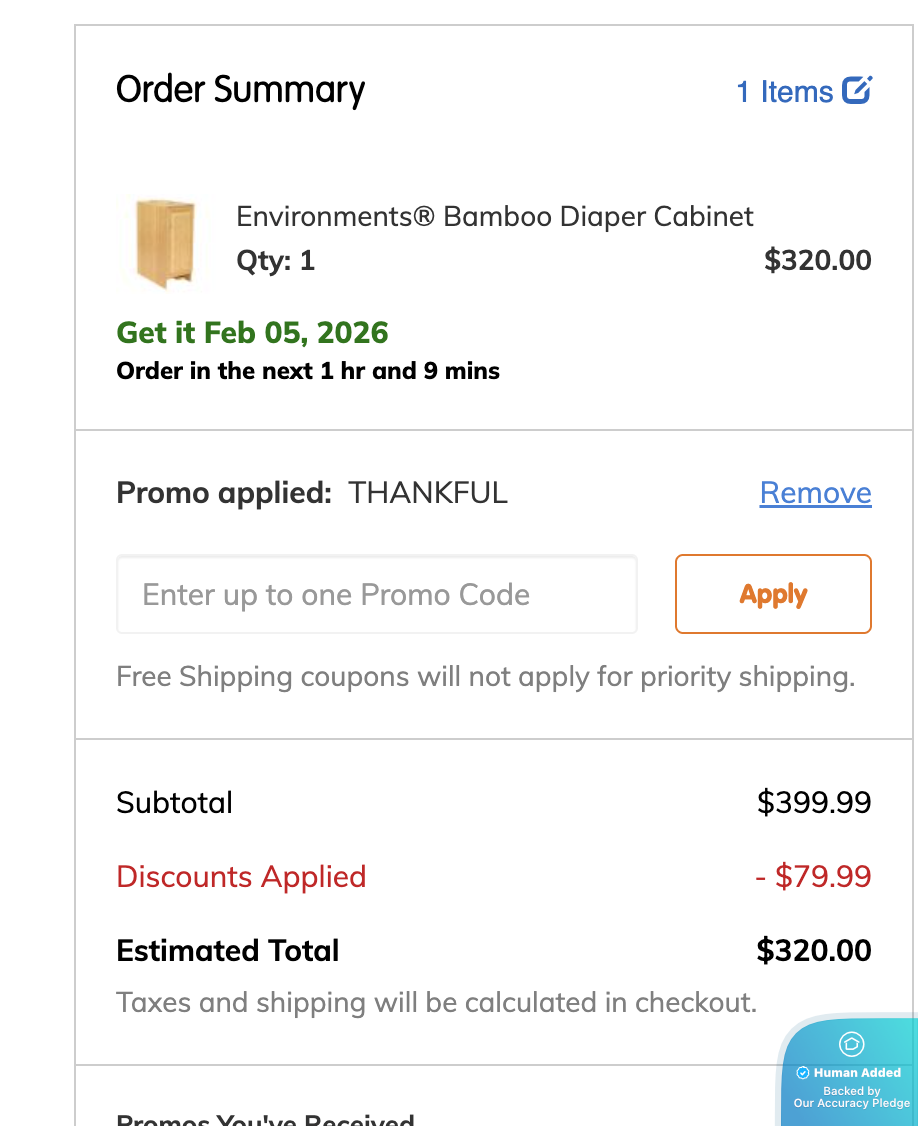Click the Subtotal $399.99 value
The height and width of the screenshot is (1126, 918).
click(814, 803)
